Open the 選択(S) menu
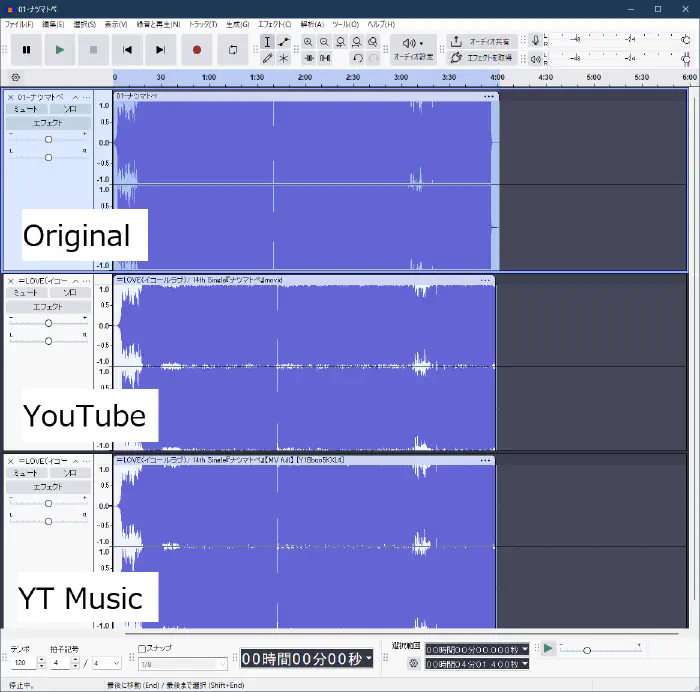The width and height of the screenshot is (700, 692). (x=85, y=24)
